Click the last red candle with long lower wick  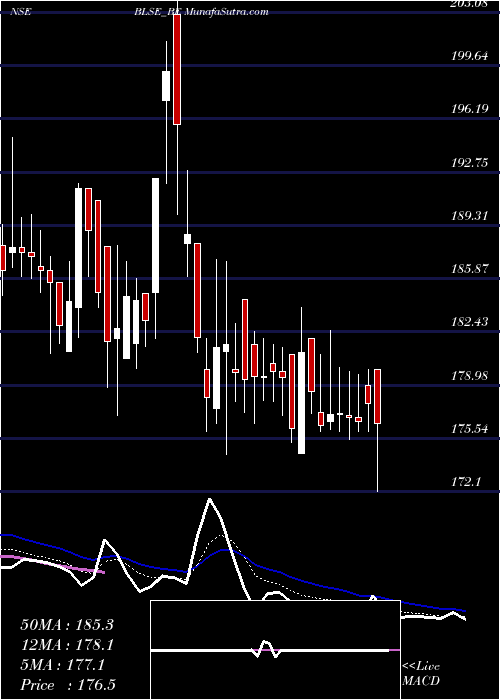378,396
